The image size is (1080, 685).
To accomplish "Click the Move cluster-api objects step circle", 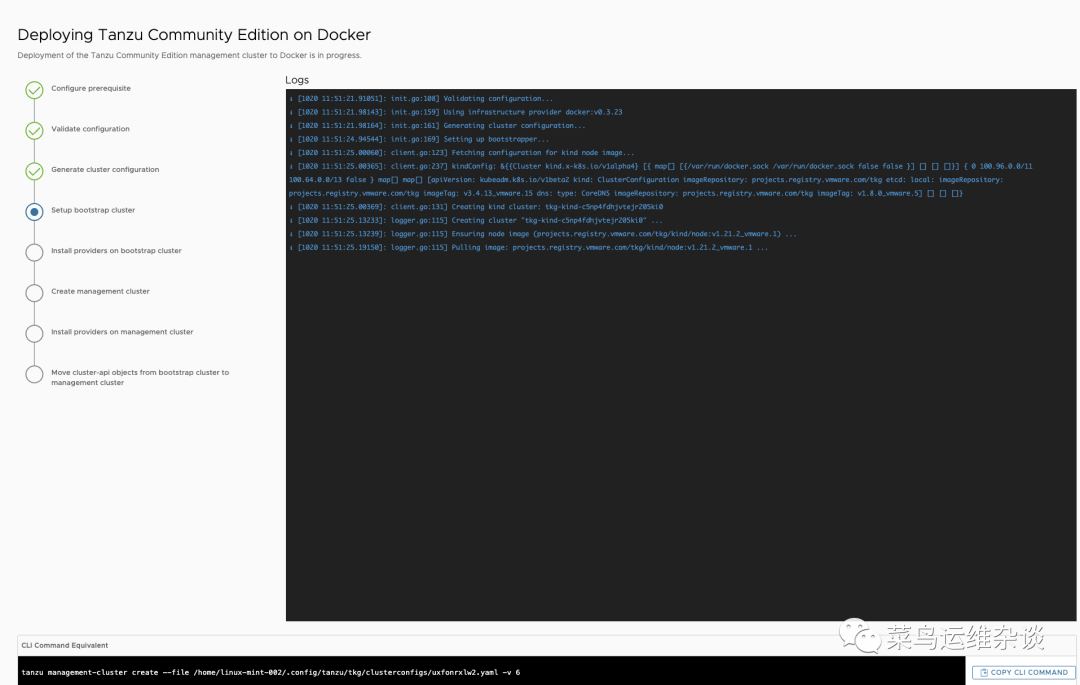I will [34, 375].
